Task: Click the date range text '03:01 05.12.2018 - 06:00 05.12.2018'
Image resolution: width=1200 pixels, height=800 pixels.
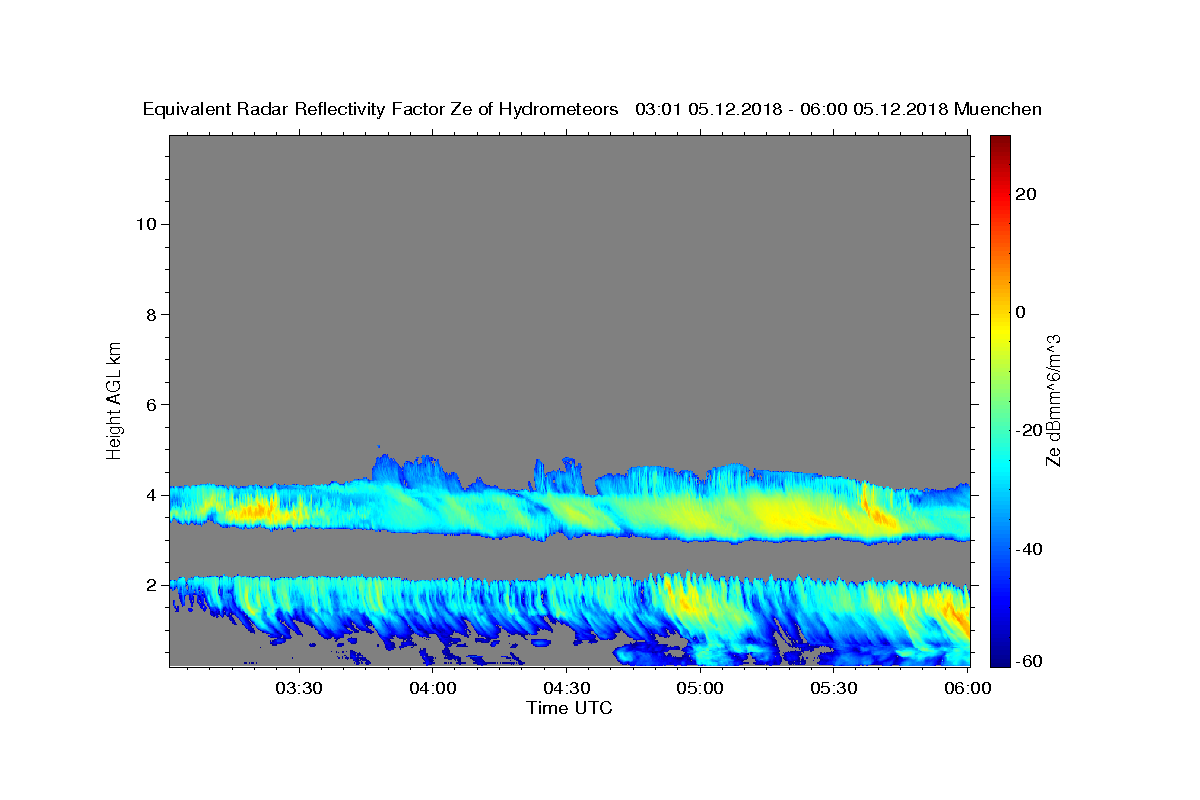Action: click(x=792, y=110)
